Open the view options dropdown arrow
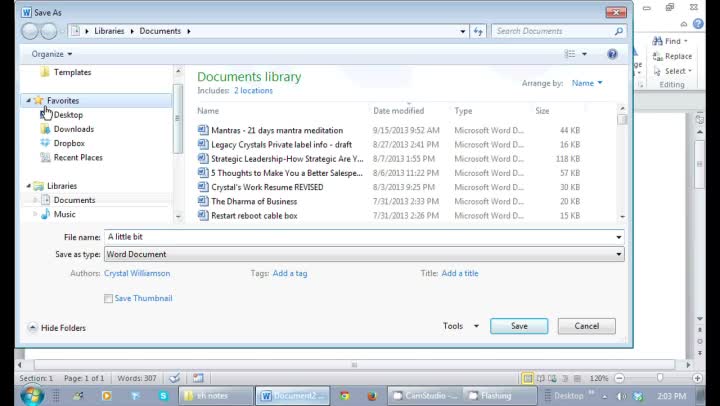The height and width of the screenshot is (406, 720). point(584,54)
